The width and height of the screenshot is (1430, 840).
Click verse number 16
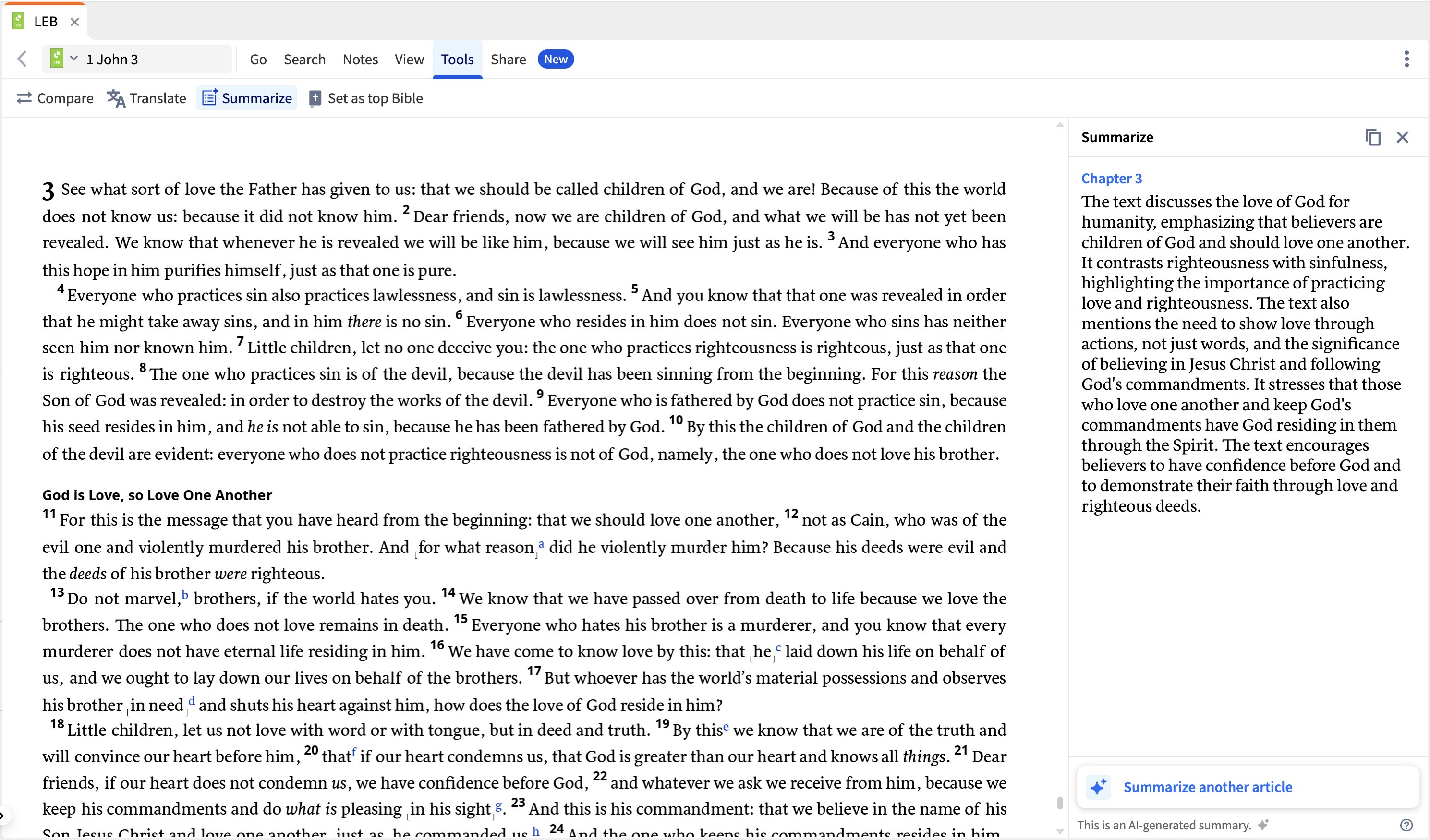(x=437, y=645)
